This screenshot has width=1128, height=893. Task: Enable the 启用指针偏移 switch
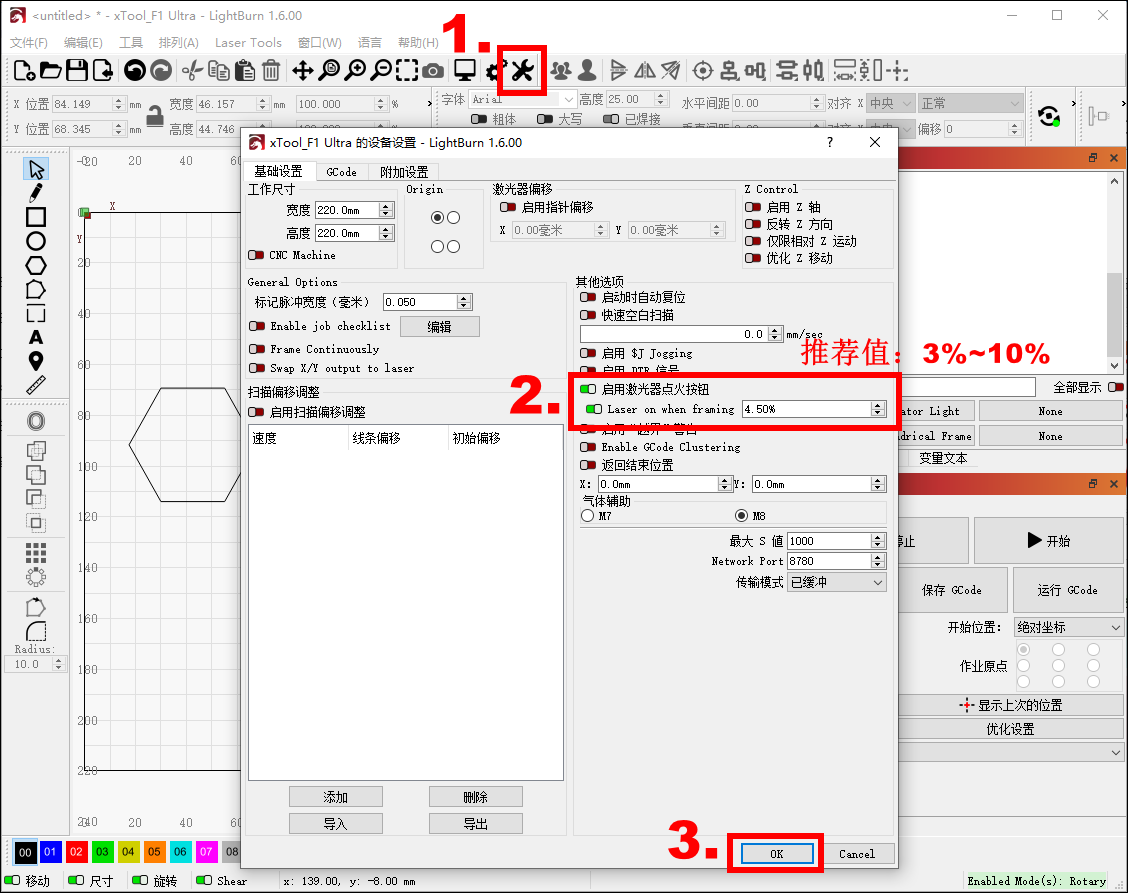[x=508, y=207]
